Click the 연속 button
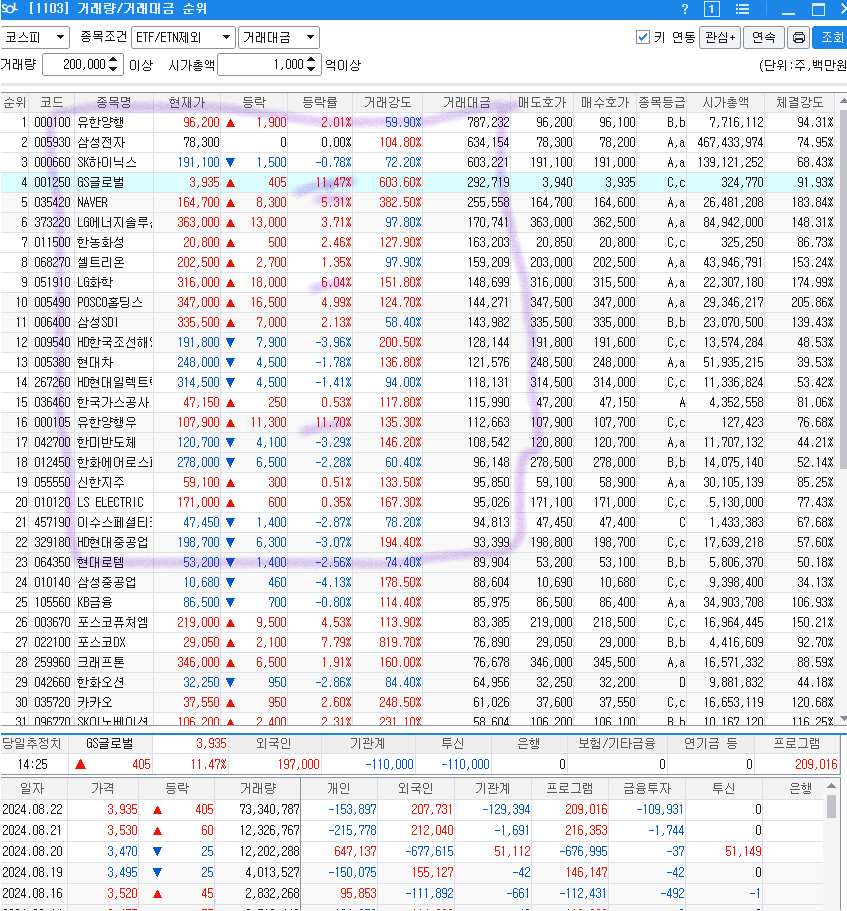 click(x=763, y=38)
